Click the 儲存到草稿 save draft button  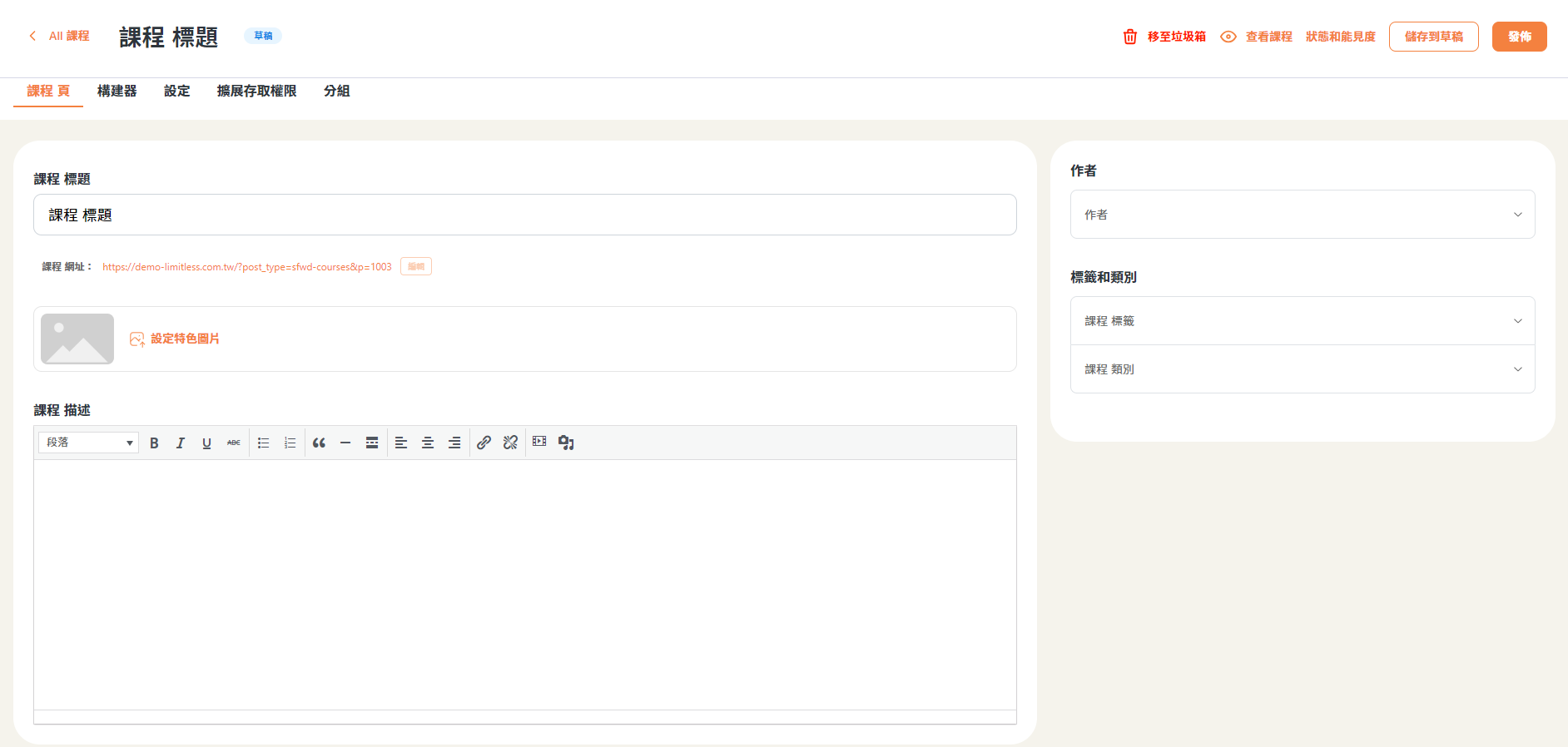[1433, 37]
